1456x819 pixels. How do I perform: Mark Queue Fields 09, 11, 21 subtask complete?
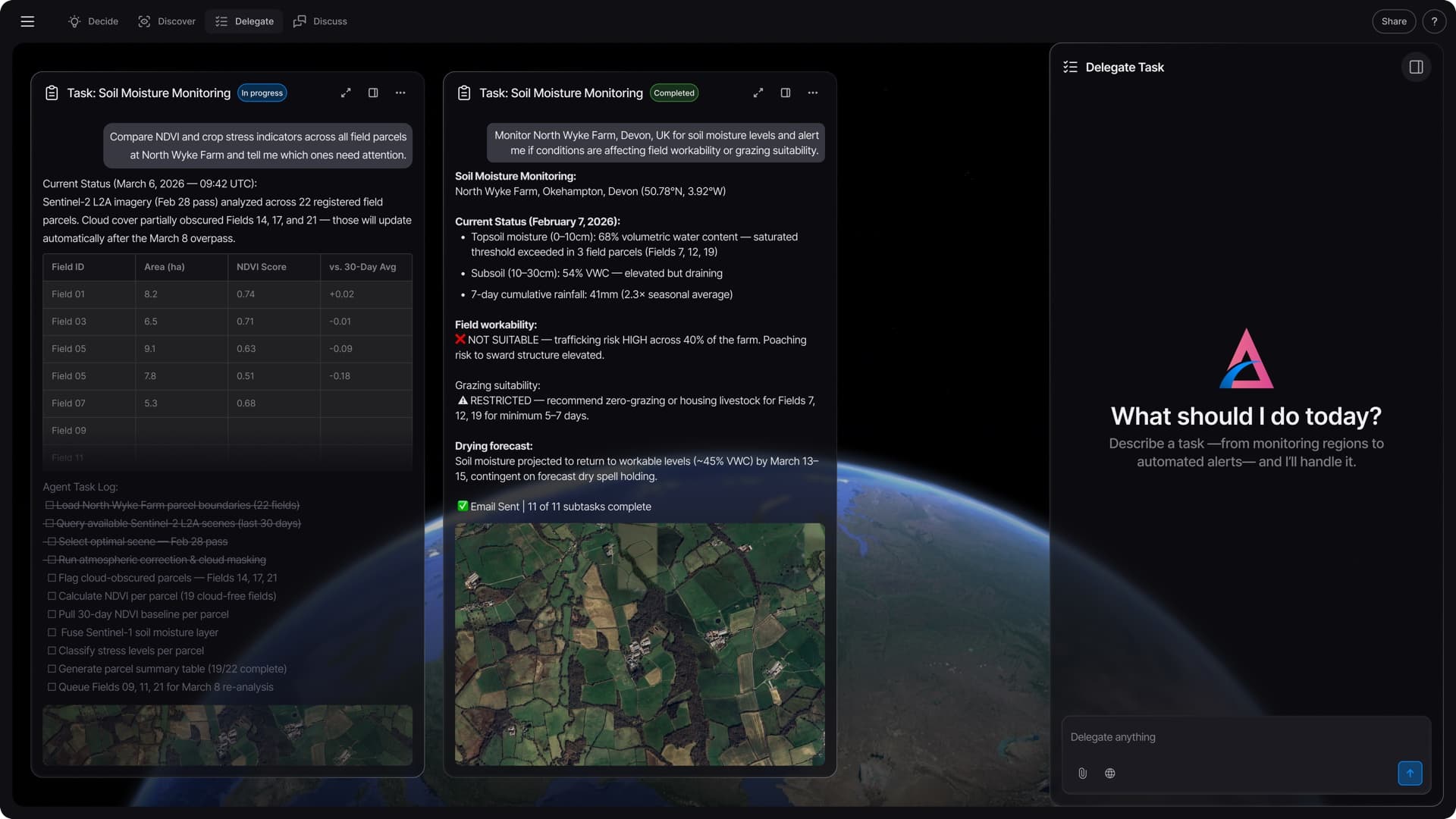[x=52, y=687]
